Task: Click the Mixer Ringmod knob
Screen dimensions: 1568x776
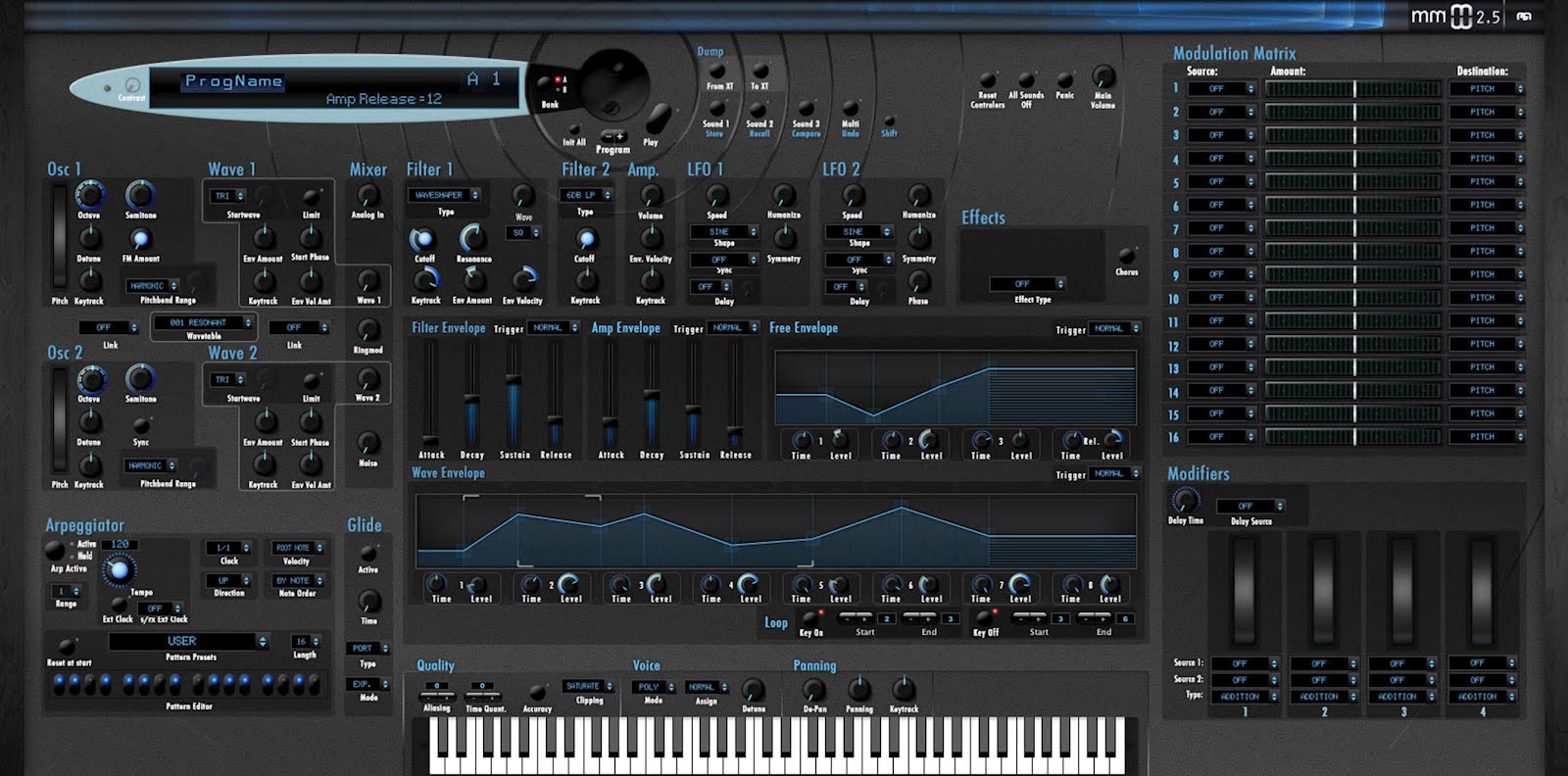Action: [367, 330]
